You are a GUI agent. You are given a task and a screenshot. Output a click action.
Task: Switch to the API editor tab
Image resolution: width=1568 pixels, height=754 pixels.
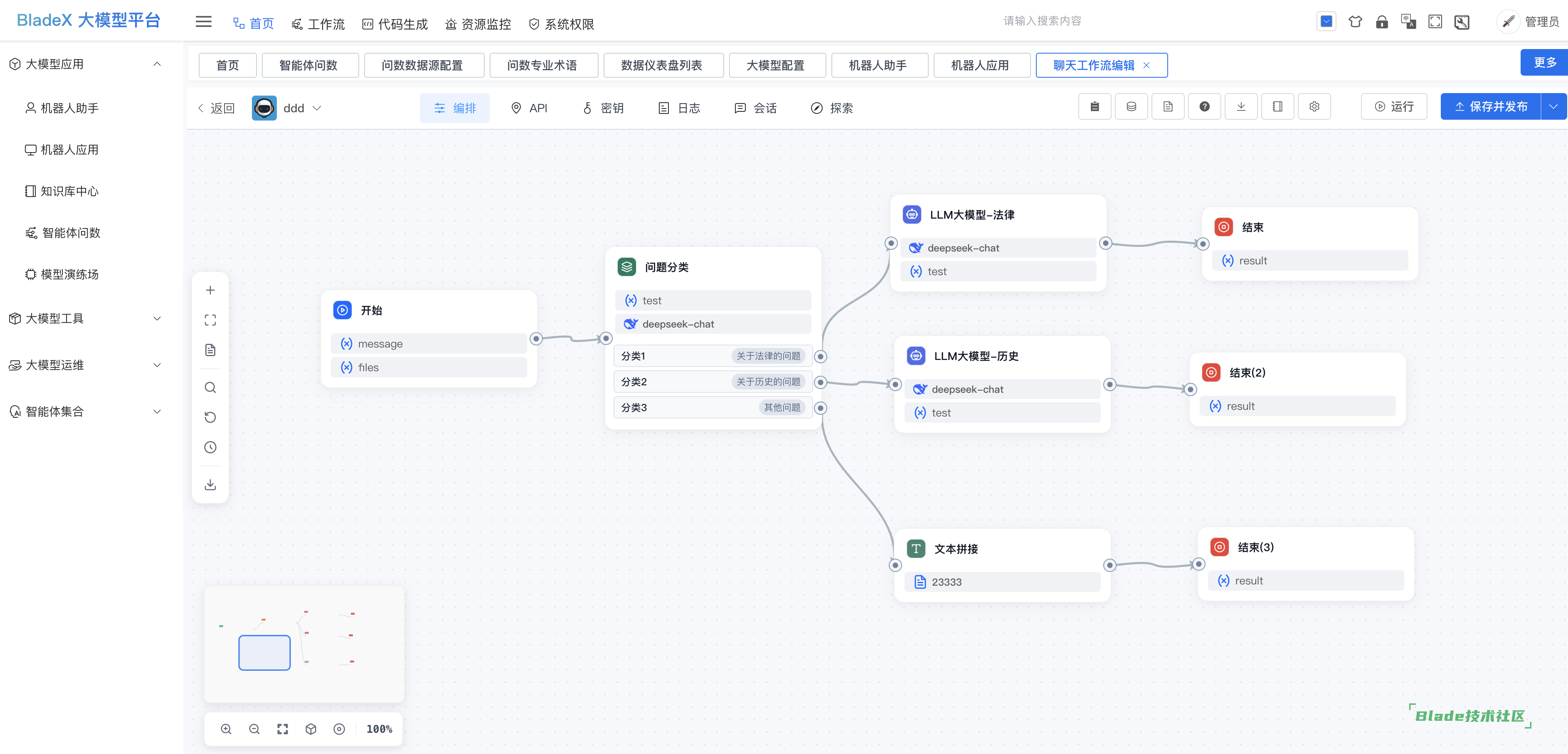pos(529,108)
